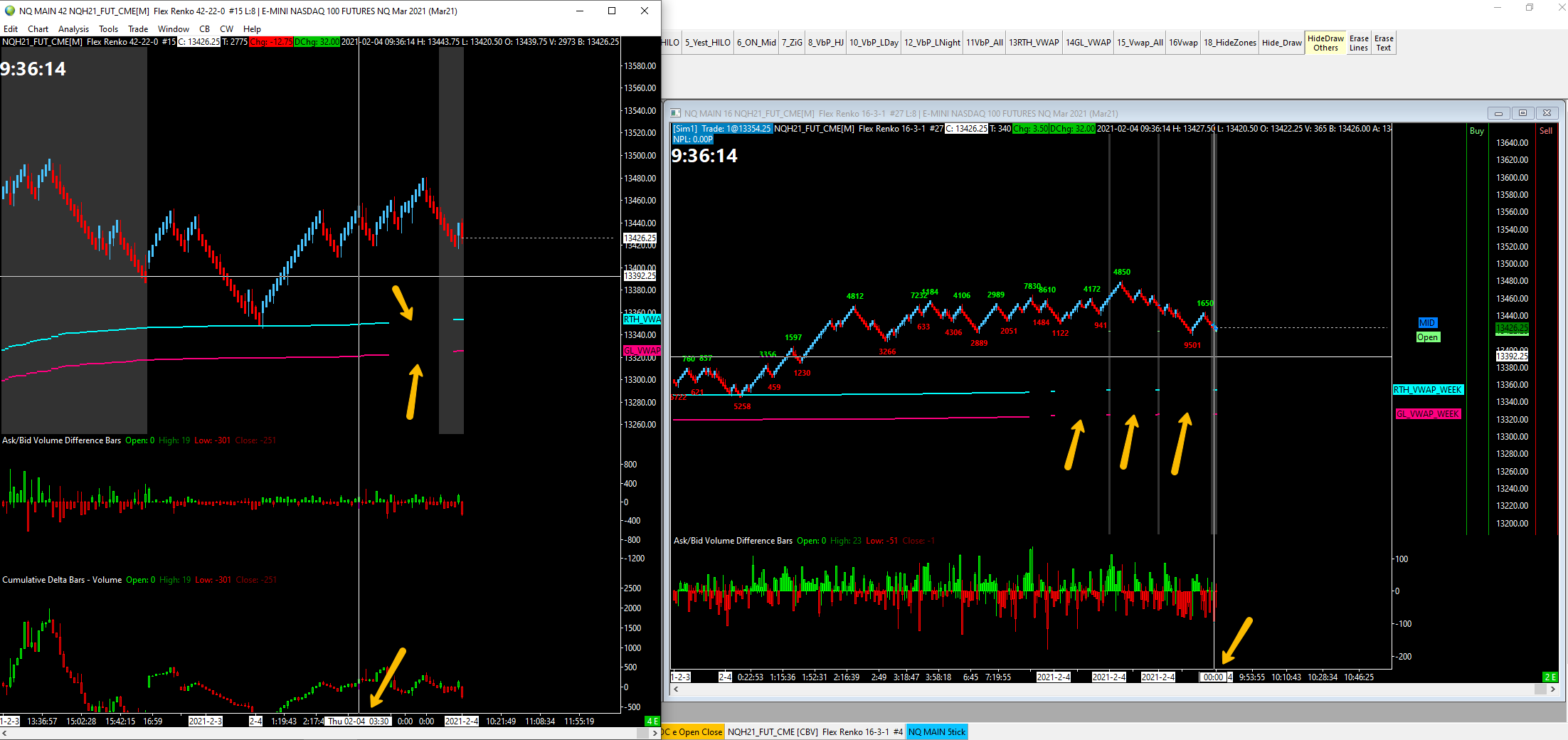Viewport: 1568px width, 740px height.
Task: Switch to the NQH21_FUT_CME [CBV] Flex Renko tab
Action: tap(815, 732)
